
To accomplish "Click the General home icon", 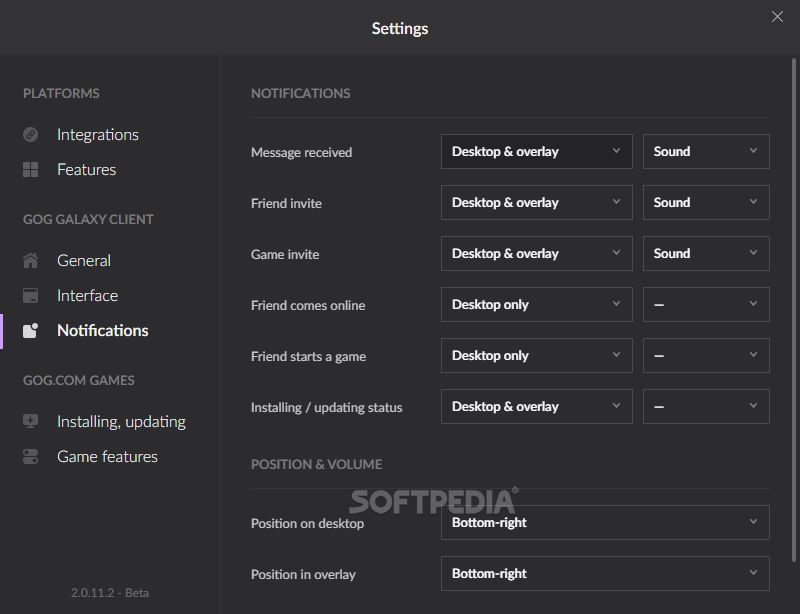I will point(31,260).
